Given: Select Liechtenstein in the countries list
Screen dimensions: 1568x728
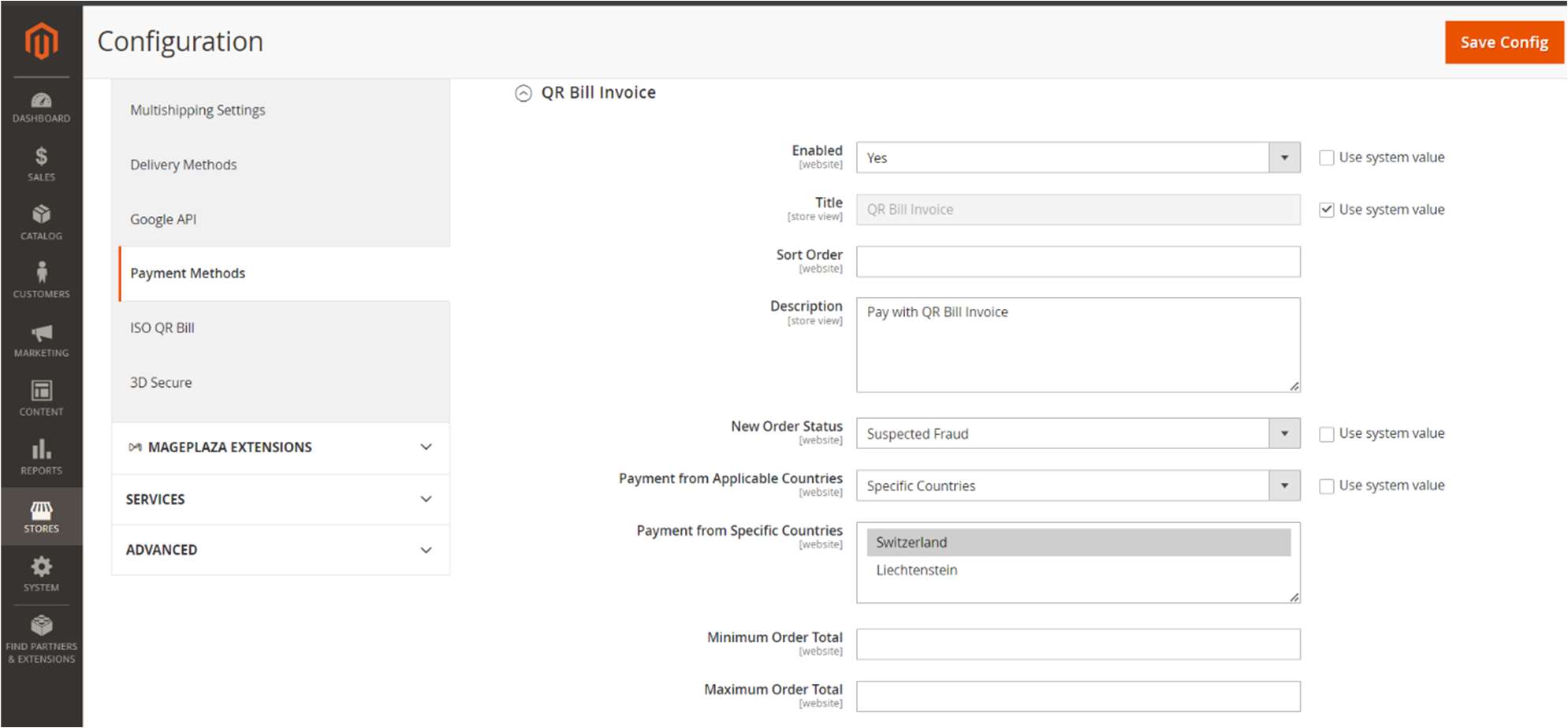Looking at the screenshot, I should pos(917,570).
